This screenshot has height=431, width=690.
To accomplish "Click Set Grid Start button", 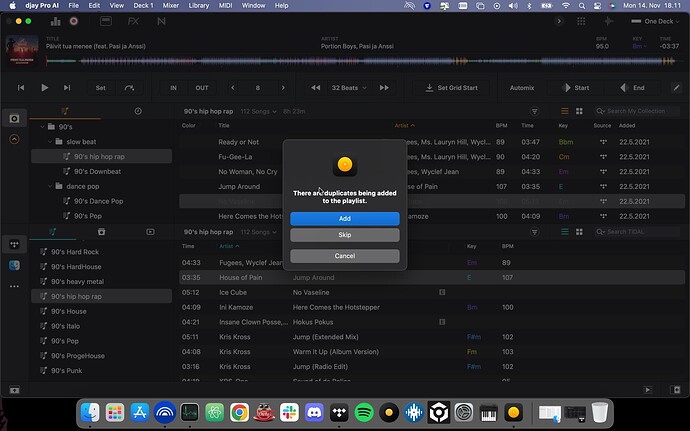I will [x=452, y=88].
